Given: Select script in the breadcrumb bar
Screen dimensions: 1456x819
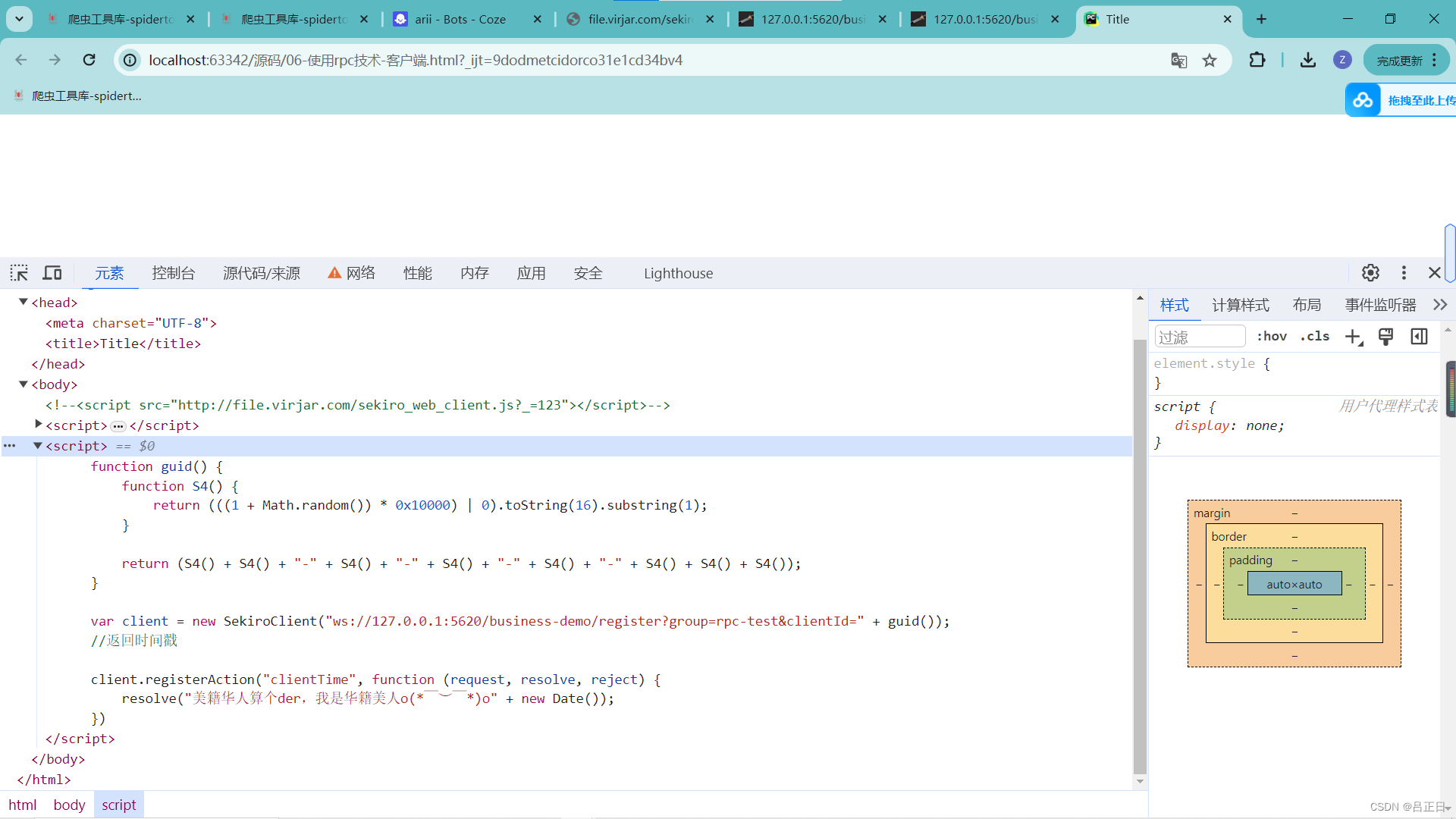Looking at the screenshot, I should (x=119, y=805).
